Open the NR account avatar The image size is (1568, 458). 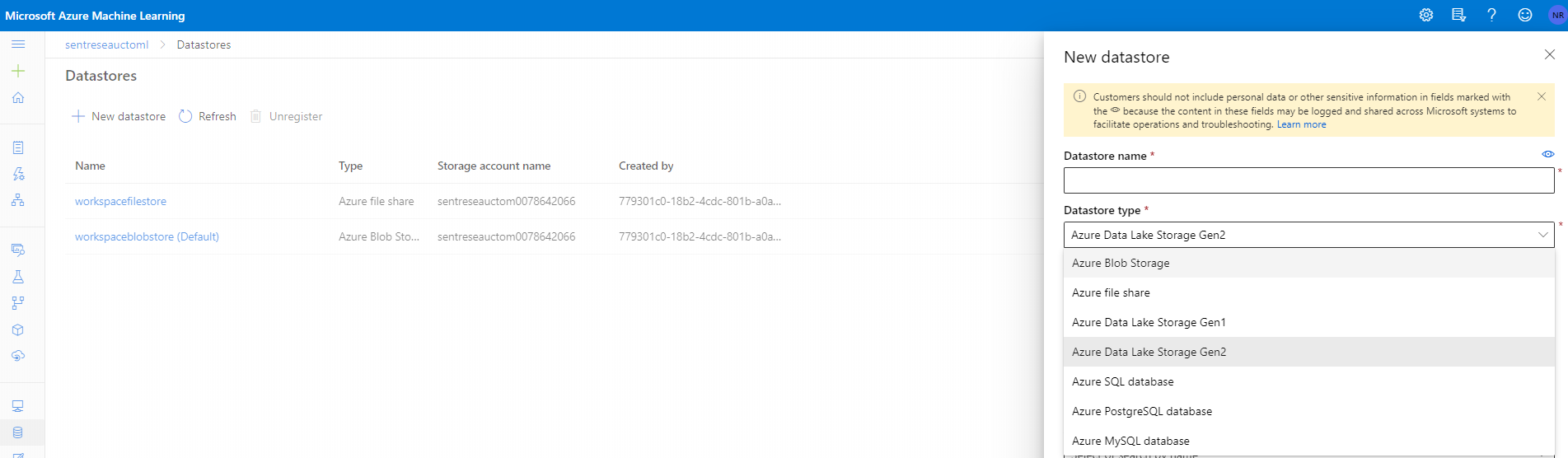tap(1557, 15)
